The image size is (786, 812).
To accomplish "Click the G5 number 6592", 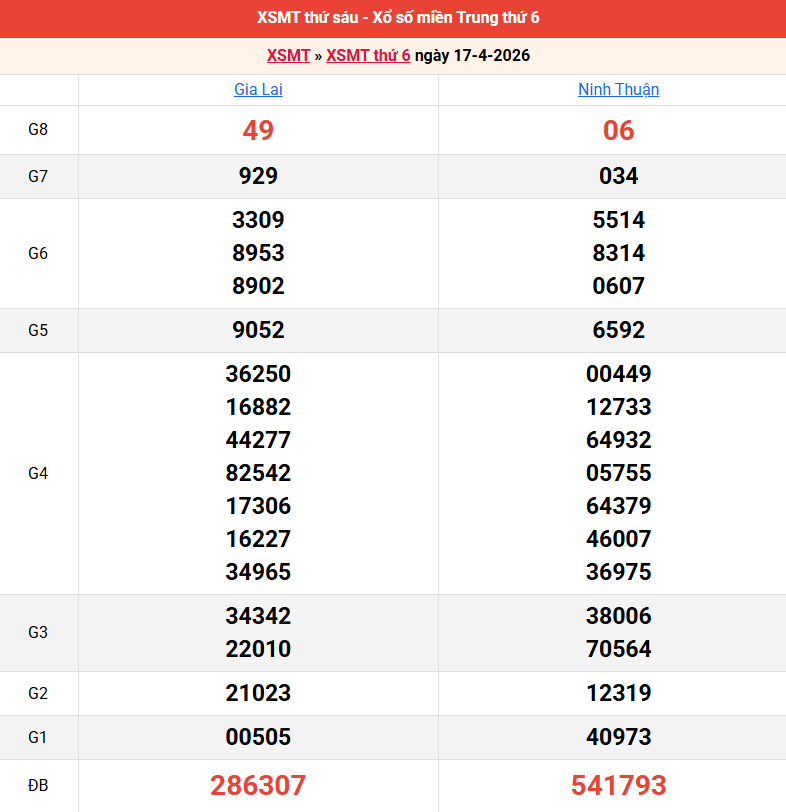I will 618,330.
